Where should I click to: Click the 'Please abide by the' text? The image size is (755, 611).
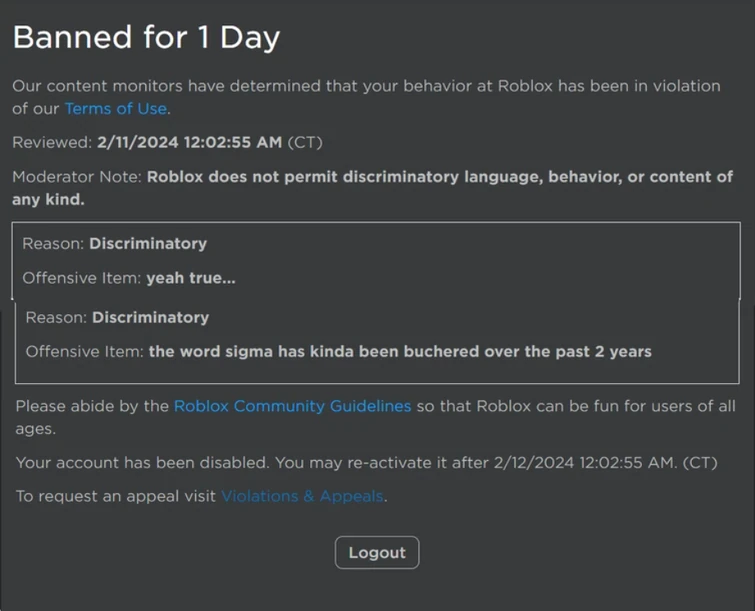click(92, 406)
